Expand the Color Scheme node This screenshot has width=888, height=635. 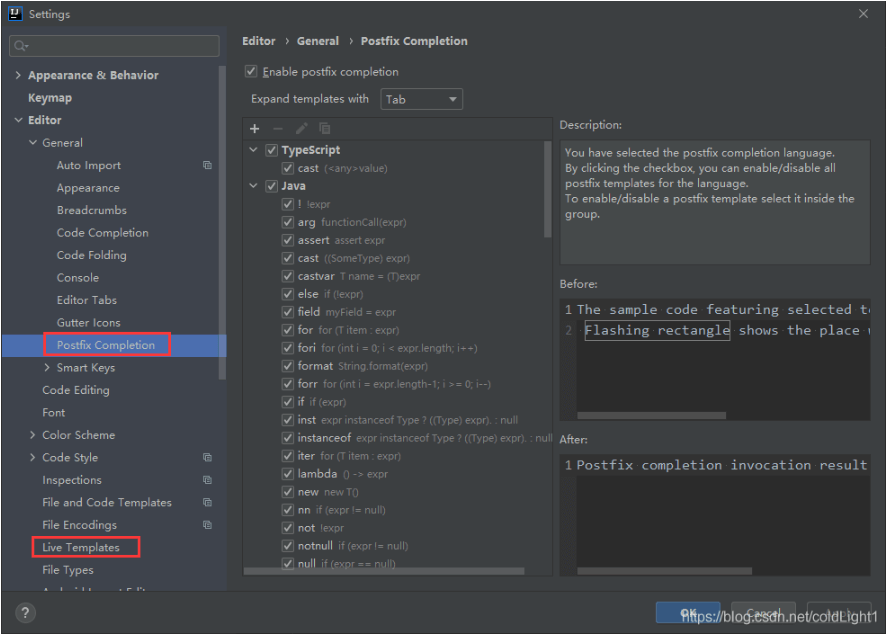click(33, 435)
